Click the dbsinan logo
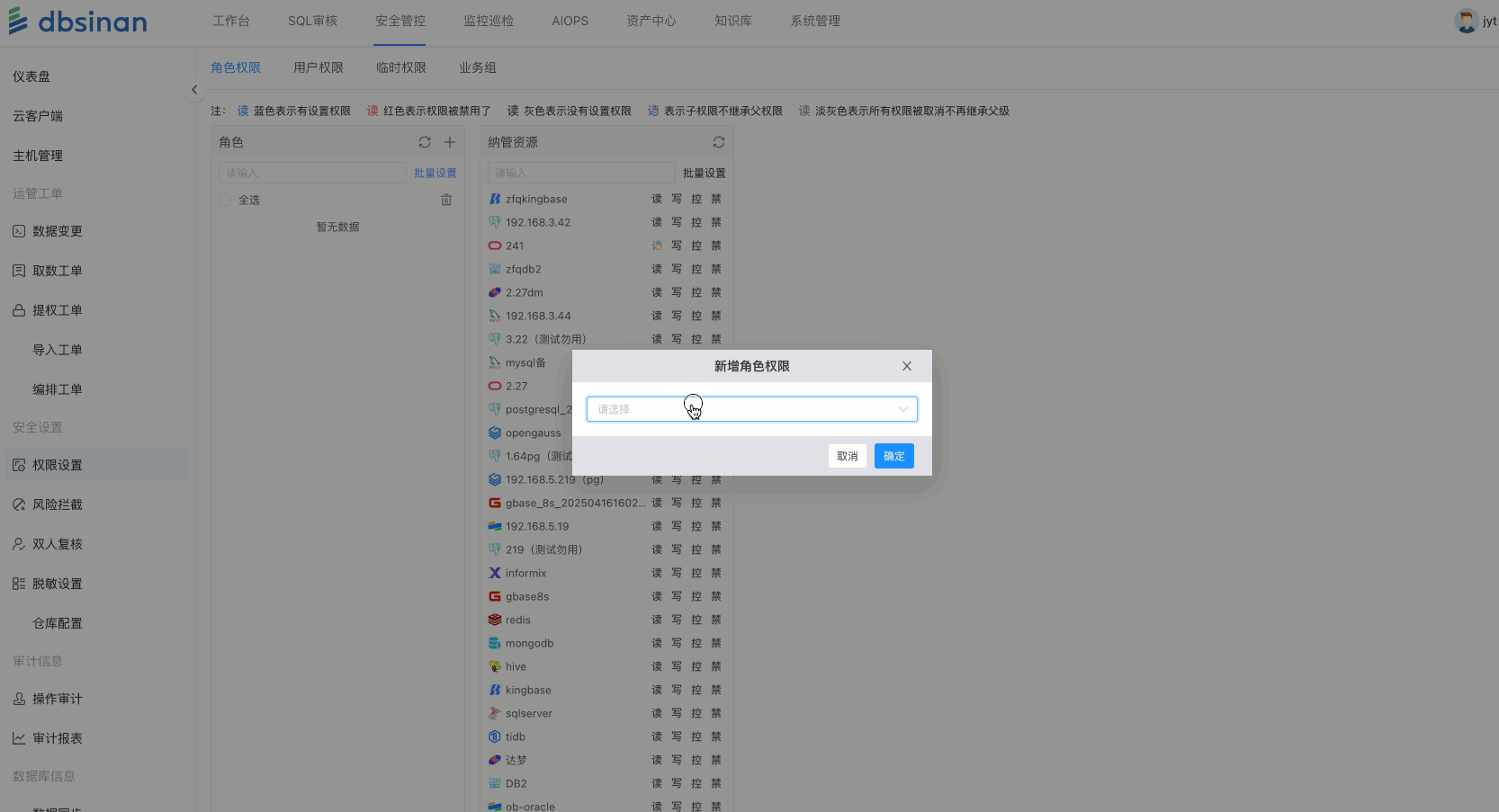 [78, 22]
